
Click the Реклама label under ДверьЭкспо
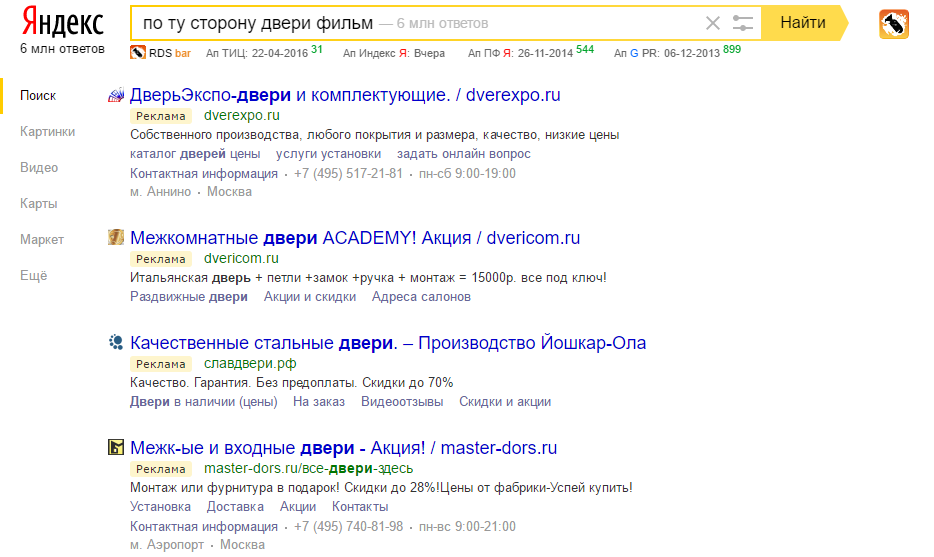coord(161,116)
